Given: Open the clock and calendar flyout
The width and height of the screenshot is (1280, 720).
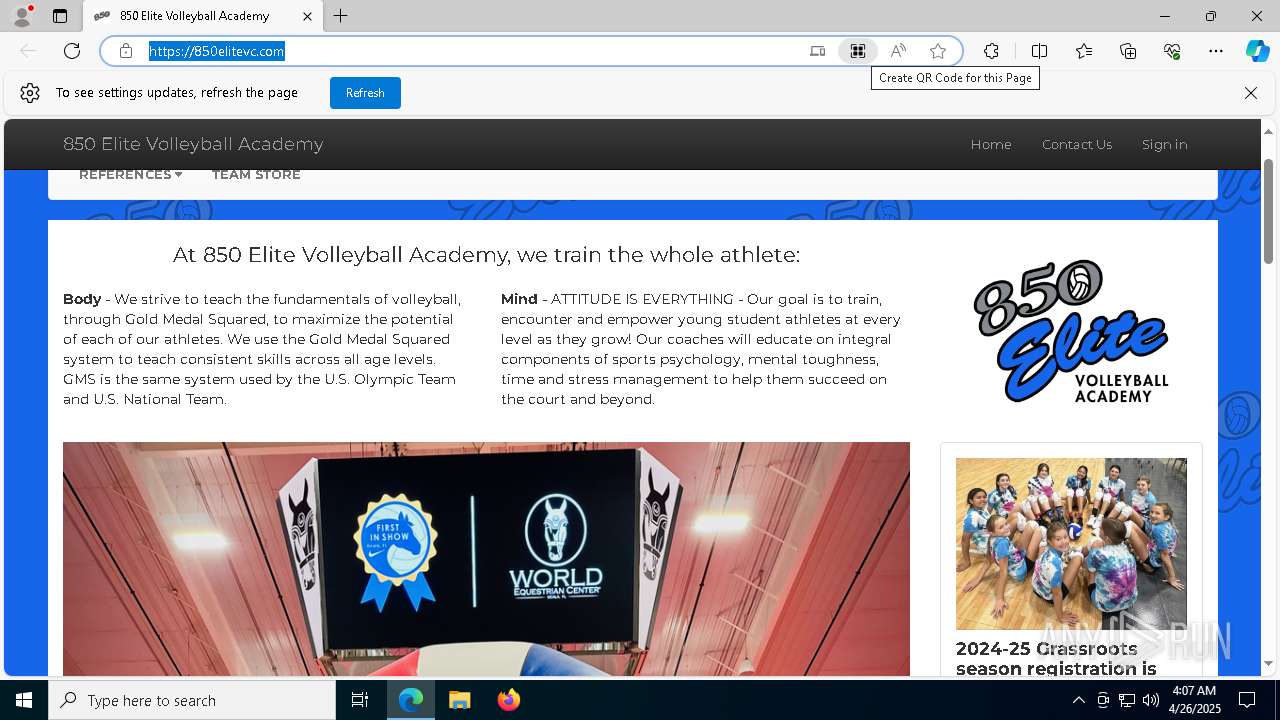Looking at the screenshot, I should 1194,700.
